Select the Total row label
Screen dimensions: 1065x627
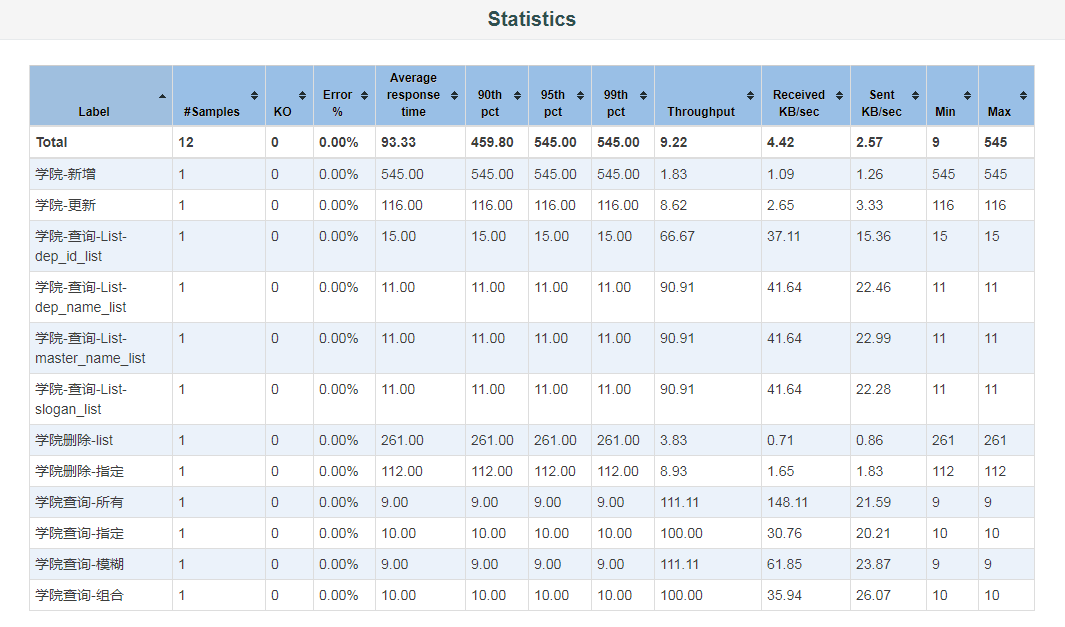click(52, 143)
